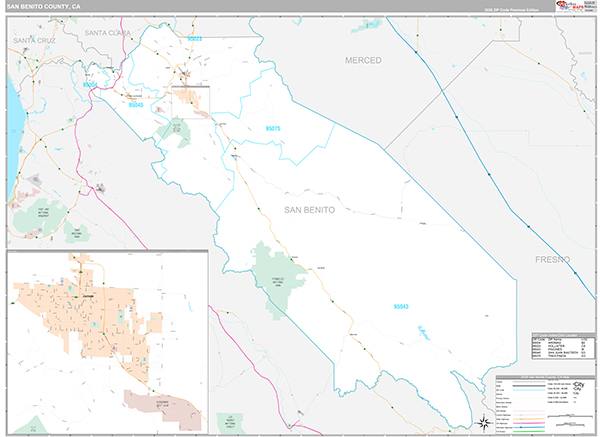This screenshot has width=600, height=437.
Task: Select ZIP code 95075 label
Action: [x=273, y=128]
